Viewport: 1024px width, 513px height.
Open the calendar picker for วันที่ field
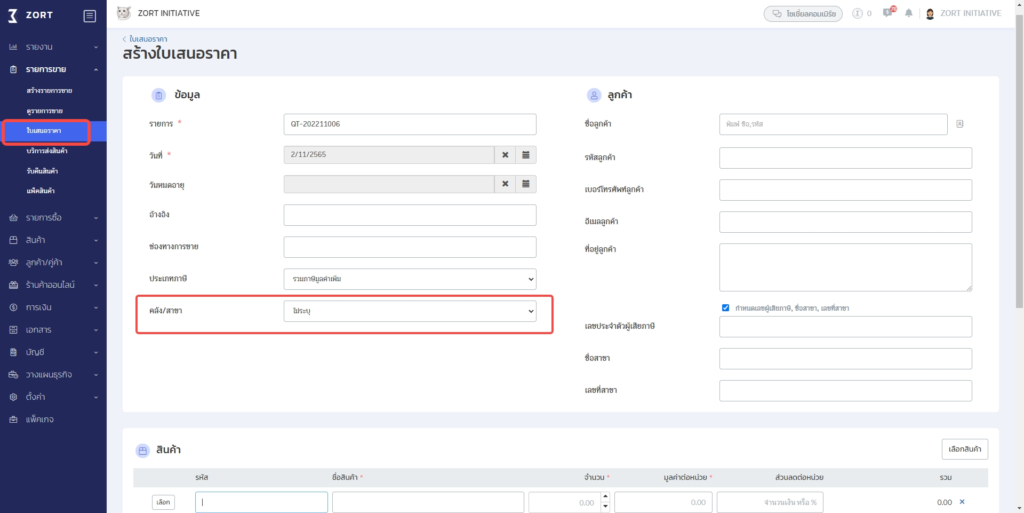point(526,155)
